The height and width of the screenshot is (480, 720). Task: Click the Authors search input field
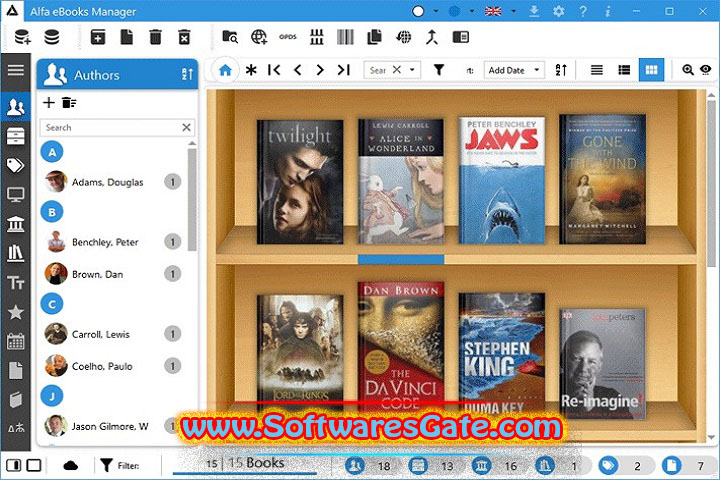(x=110, y=128)
